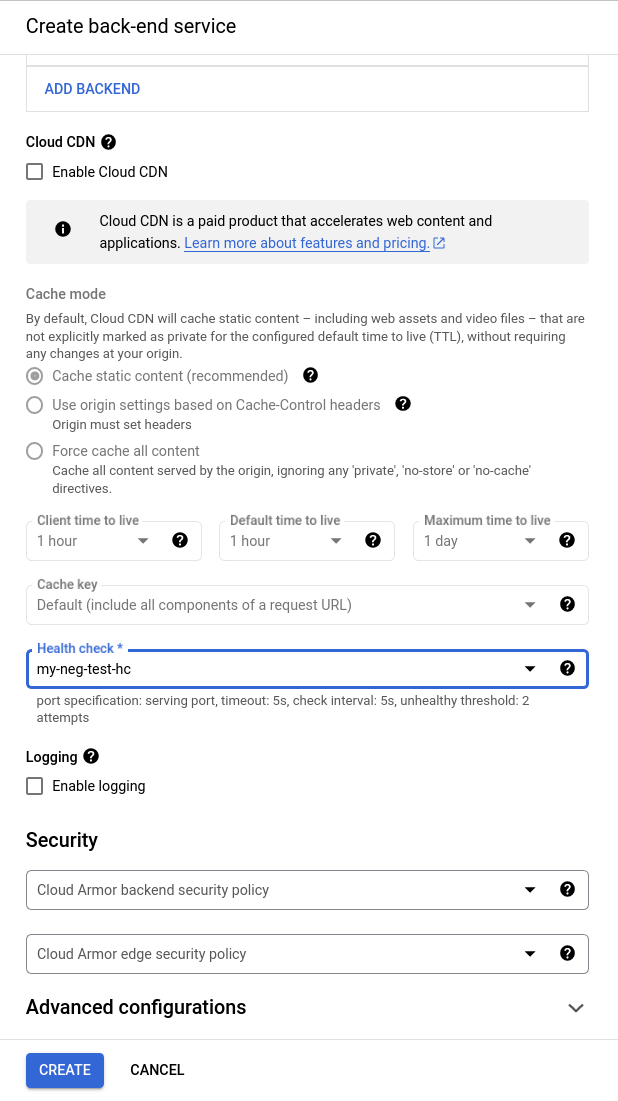Image resolution: width=618 pixels, height=1101 pixels.
Task: Click ADD BACKEND
Action: click(x=92, y=88)
